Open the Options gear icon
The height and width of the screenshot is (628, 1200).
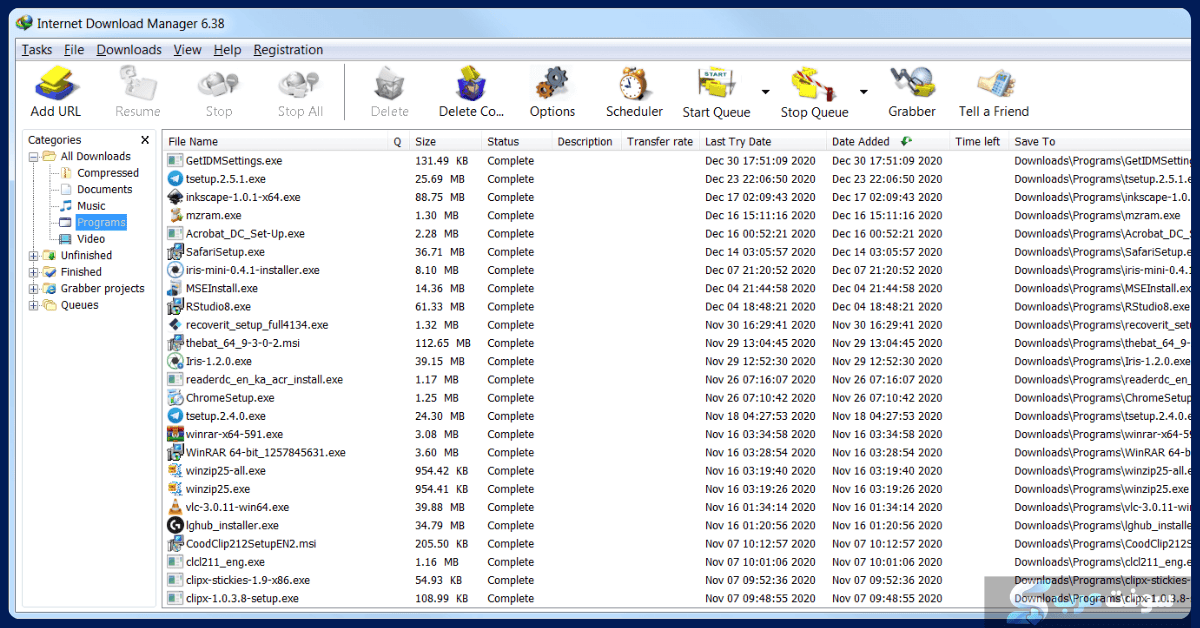(x=551, y=84)
